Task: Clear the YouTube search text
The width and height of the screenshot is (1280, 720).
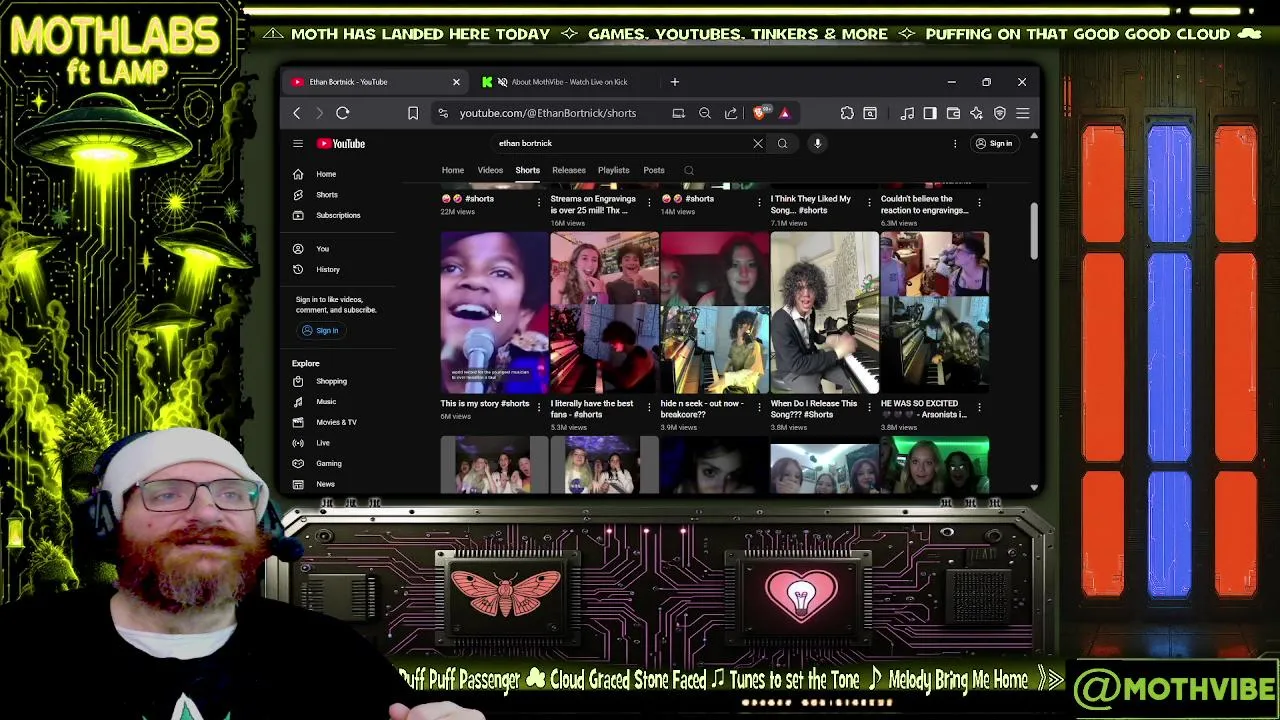Action: 758,143
